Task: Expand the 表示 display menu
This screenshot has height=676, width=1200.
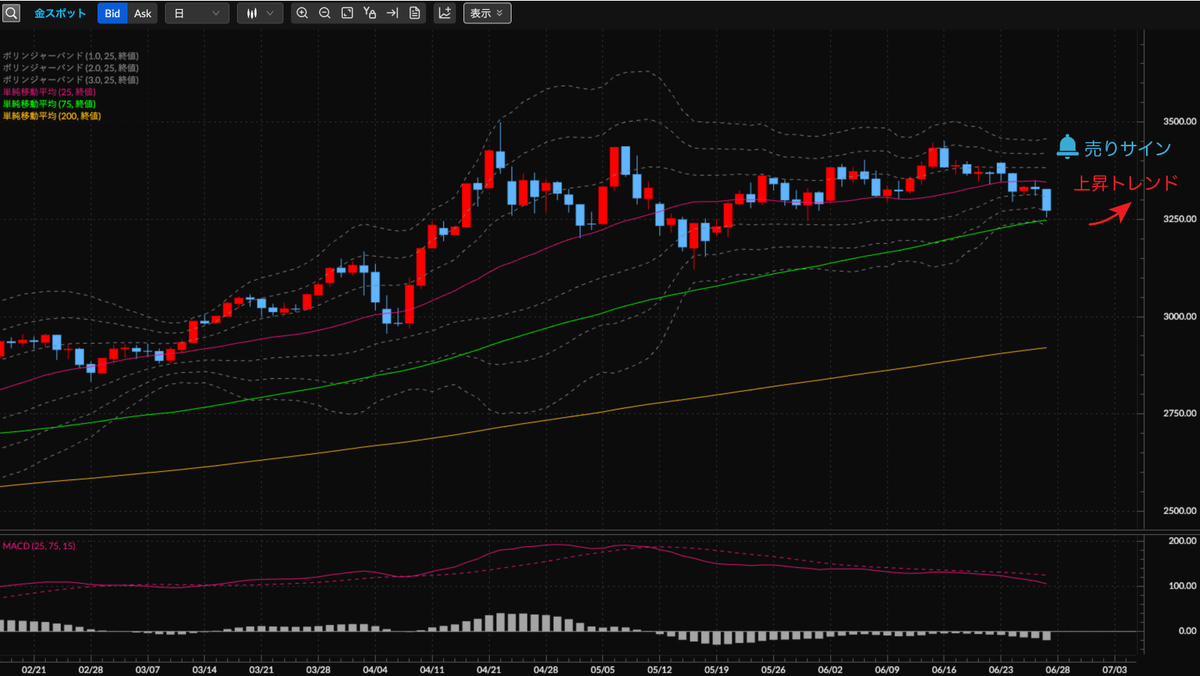Action: coord(487,14)
